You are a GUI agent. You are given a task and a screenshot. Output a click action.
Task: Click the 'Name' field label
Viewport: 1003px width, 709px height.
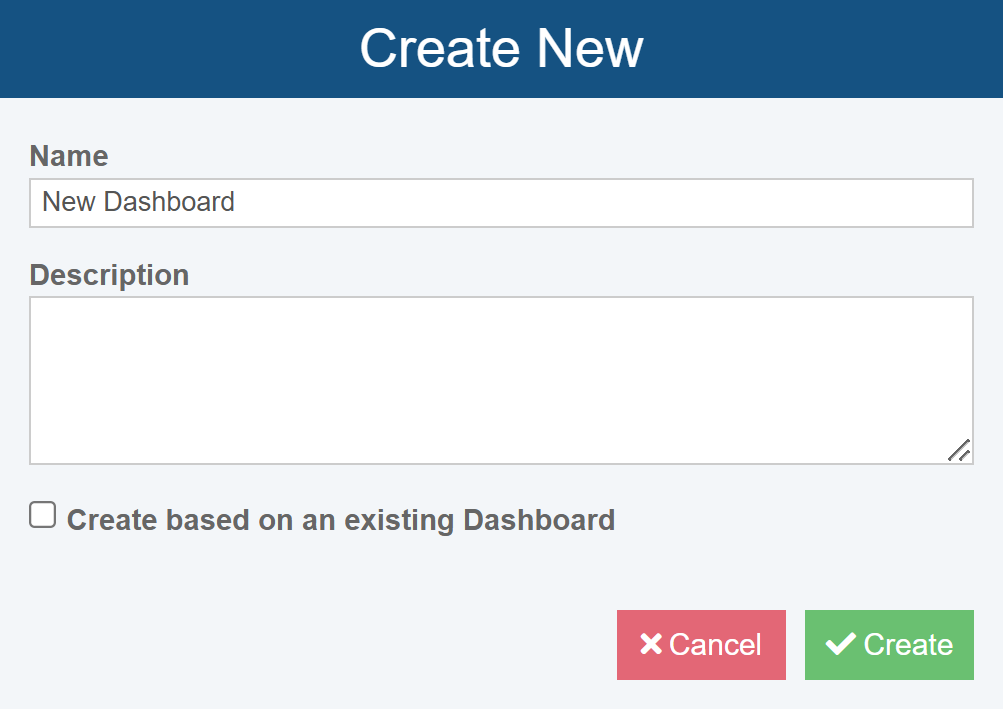[69, 156]
